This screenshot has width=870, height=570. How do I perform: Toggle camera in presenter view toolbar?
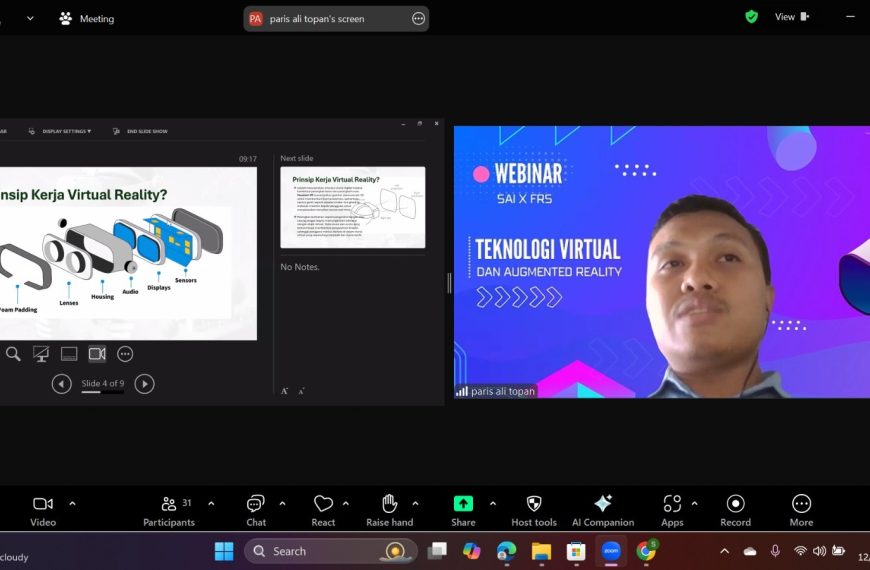[x=97, y=354]
